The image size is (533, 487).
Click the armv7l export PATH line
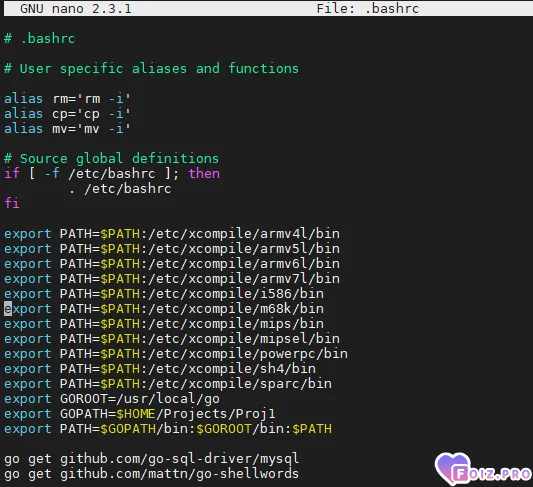pyautogui.click(x=172, y=279)
